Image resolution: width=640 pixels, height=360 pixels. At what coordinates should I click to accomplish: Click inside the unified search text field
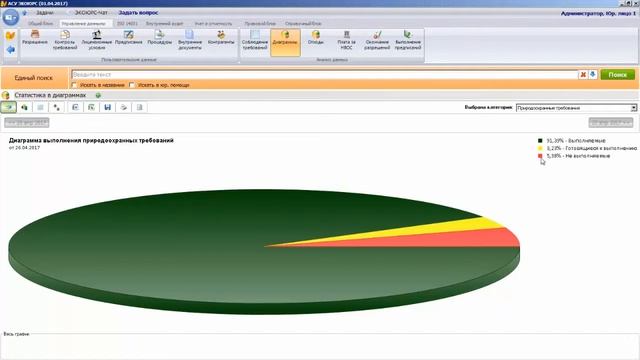coord(324,75)
